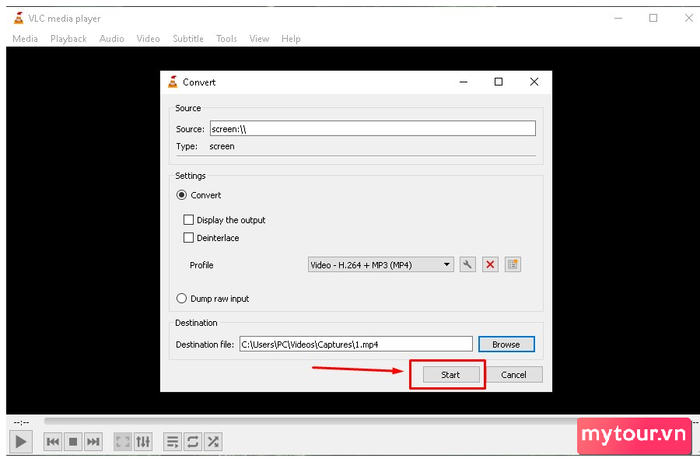The image size is (700, 465).
Task: Click the Start button
Action: (449, 374)
